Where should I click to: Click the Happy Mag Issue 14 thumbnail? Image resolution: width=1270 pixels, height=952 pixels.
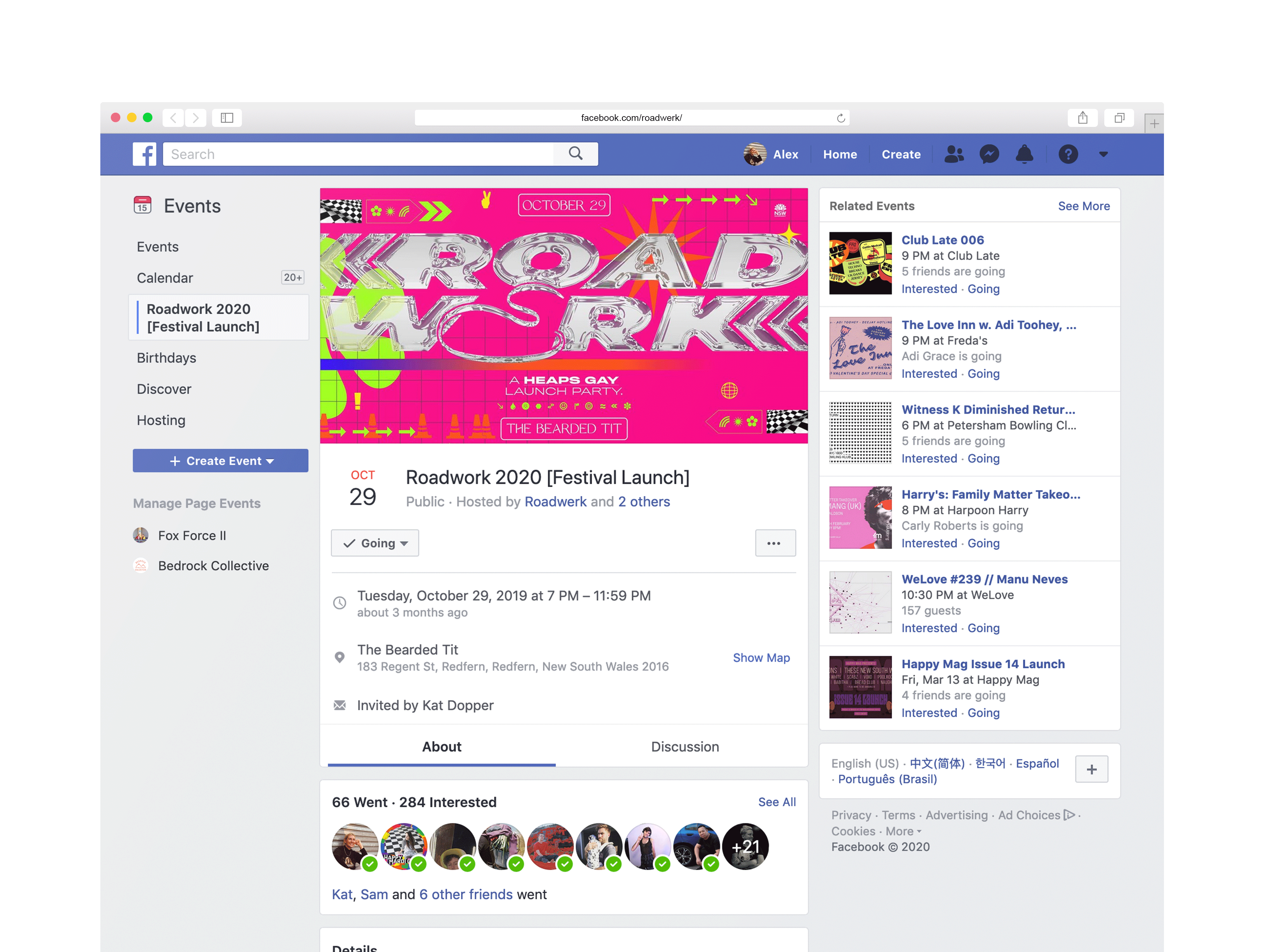[860, 687]
